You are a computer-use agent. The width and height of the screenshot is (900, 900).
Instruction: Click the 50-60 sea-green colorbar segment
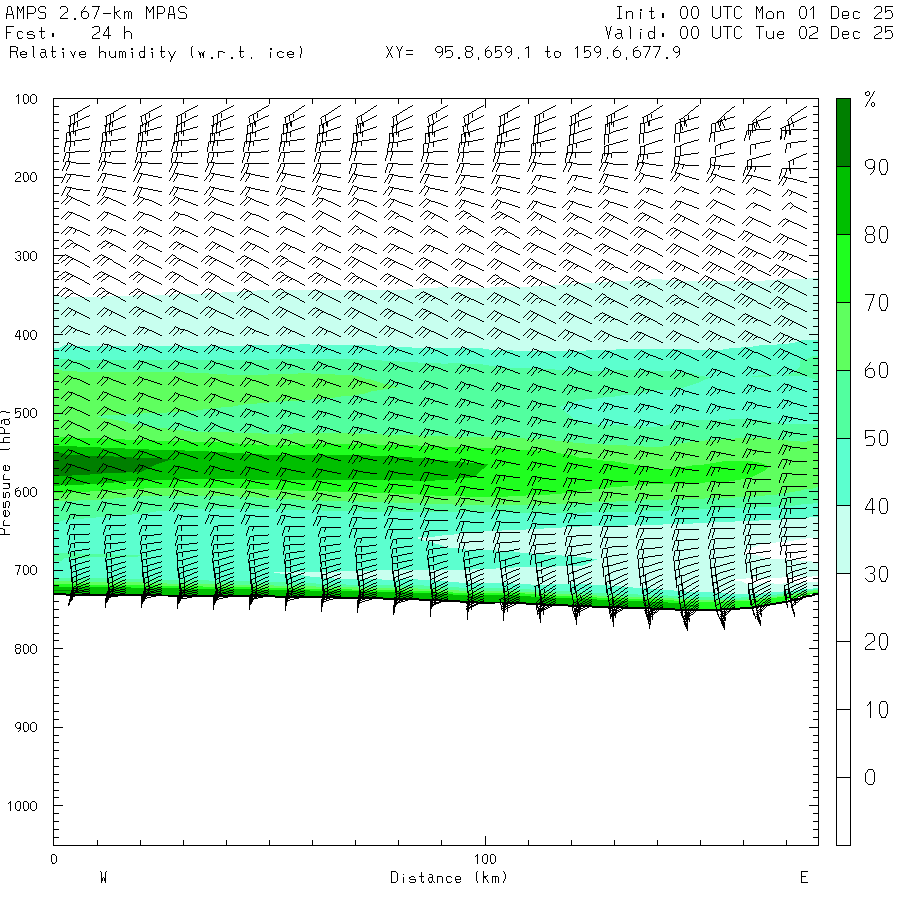[x=843, y=404]
